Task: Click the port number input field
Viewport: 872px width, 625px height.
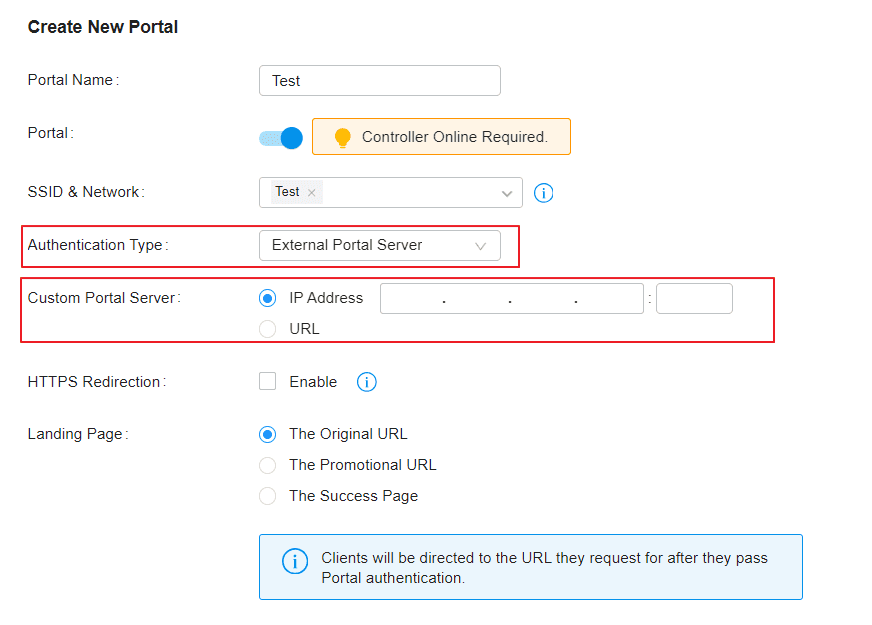Action: pos(694,299)
